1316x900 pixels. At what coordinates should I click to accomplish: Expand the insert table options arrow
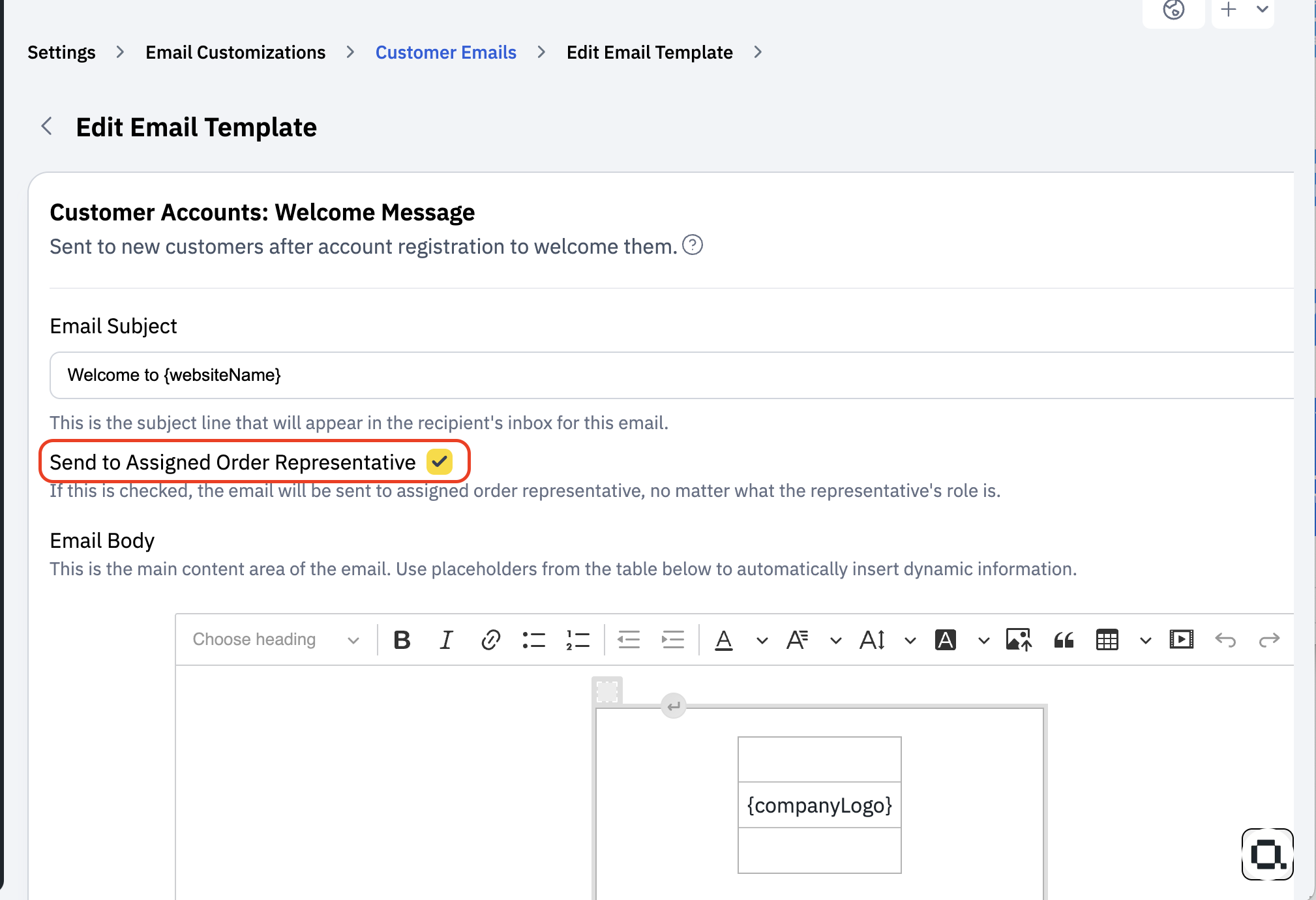coord(1145,640)
